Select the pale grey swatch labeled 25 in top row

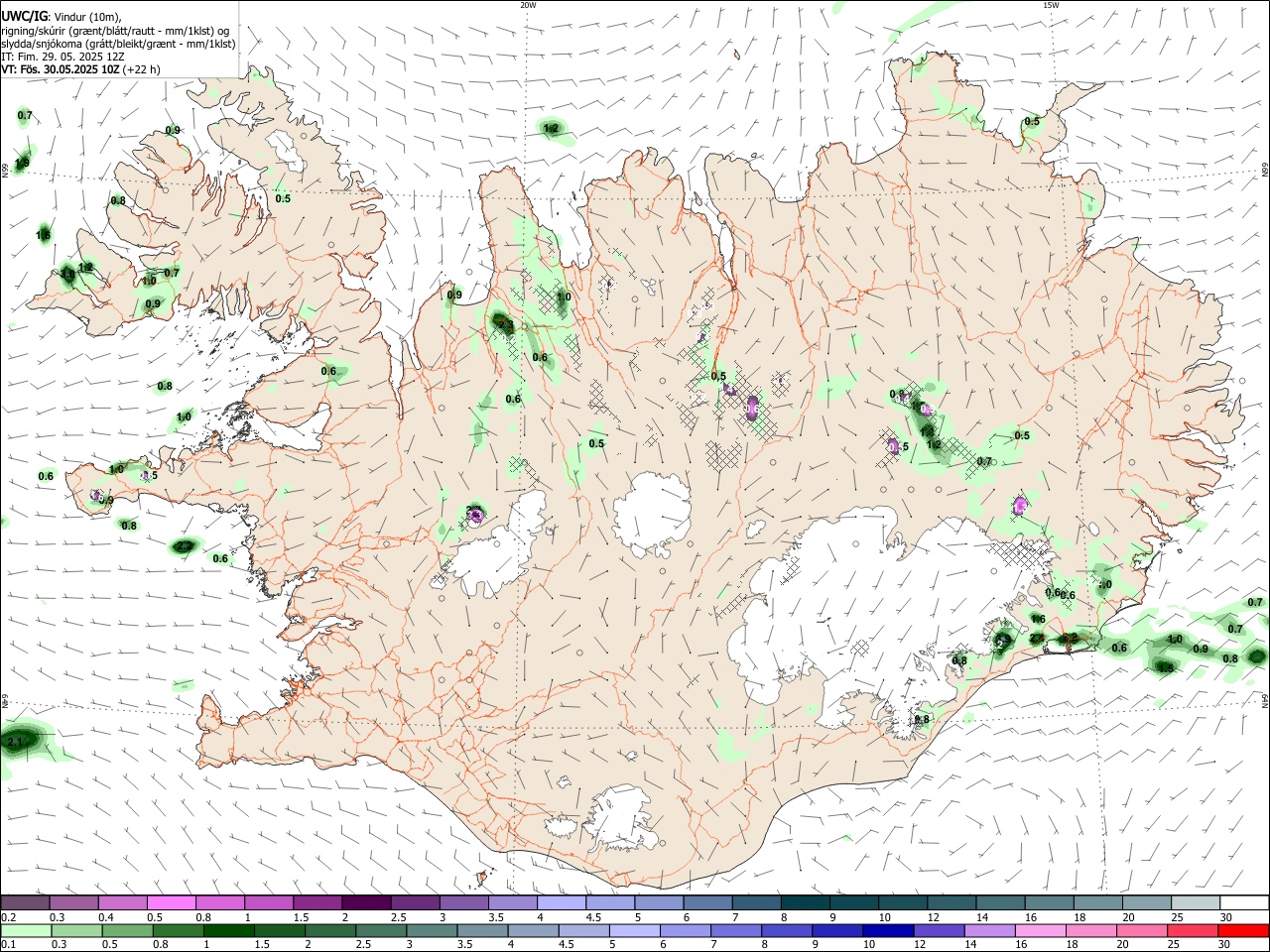click(1195, 903)
